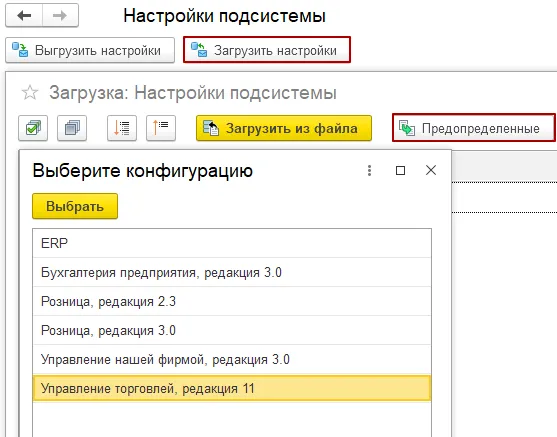Click Загрузить из файла button
Viewport: 557px width, 437px height.
click(284, 128)
